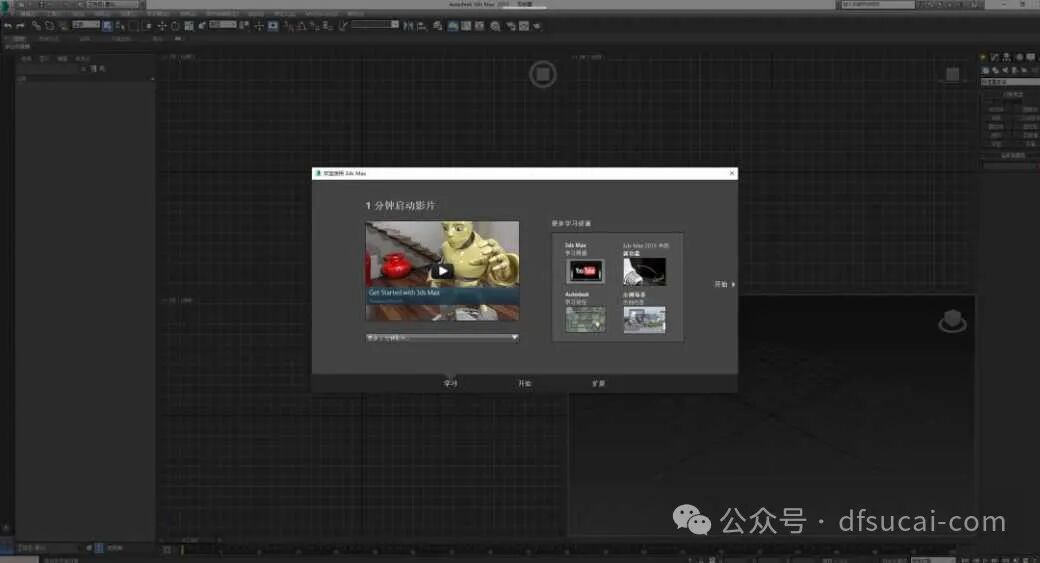
Task: Switch to the 扩展 tab in welcome dialog
Action: (598, 383)
